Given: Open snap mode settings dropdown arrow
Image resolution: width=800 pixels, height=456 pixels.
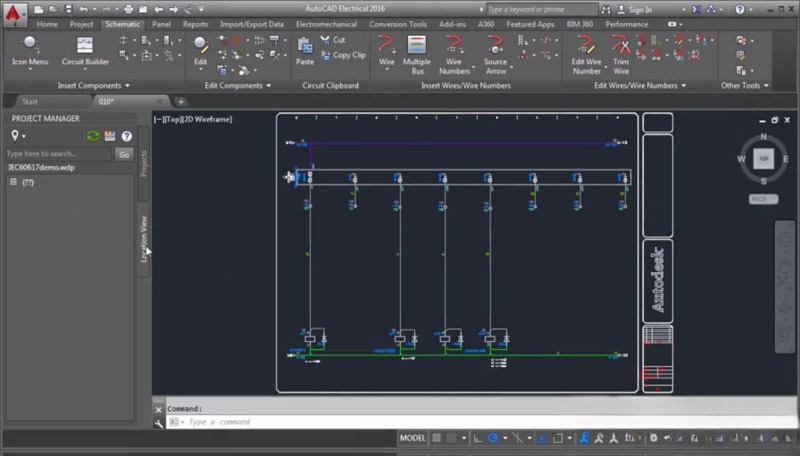Looking at the screenshot, I should (464, 438).
